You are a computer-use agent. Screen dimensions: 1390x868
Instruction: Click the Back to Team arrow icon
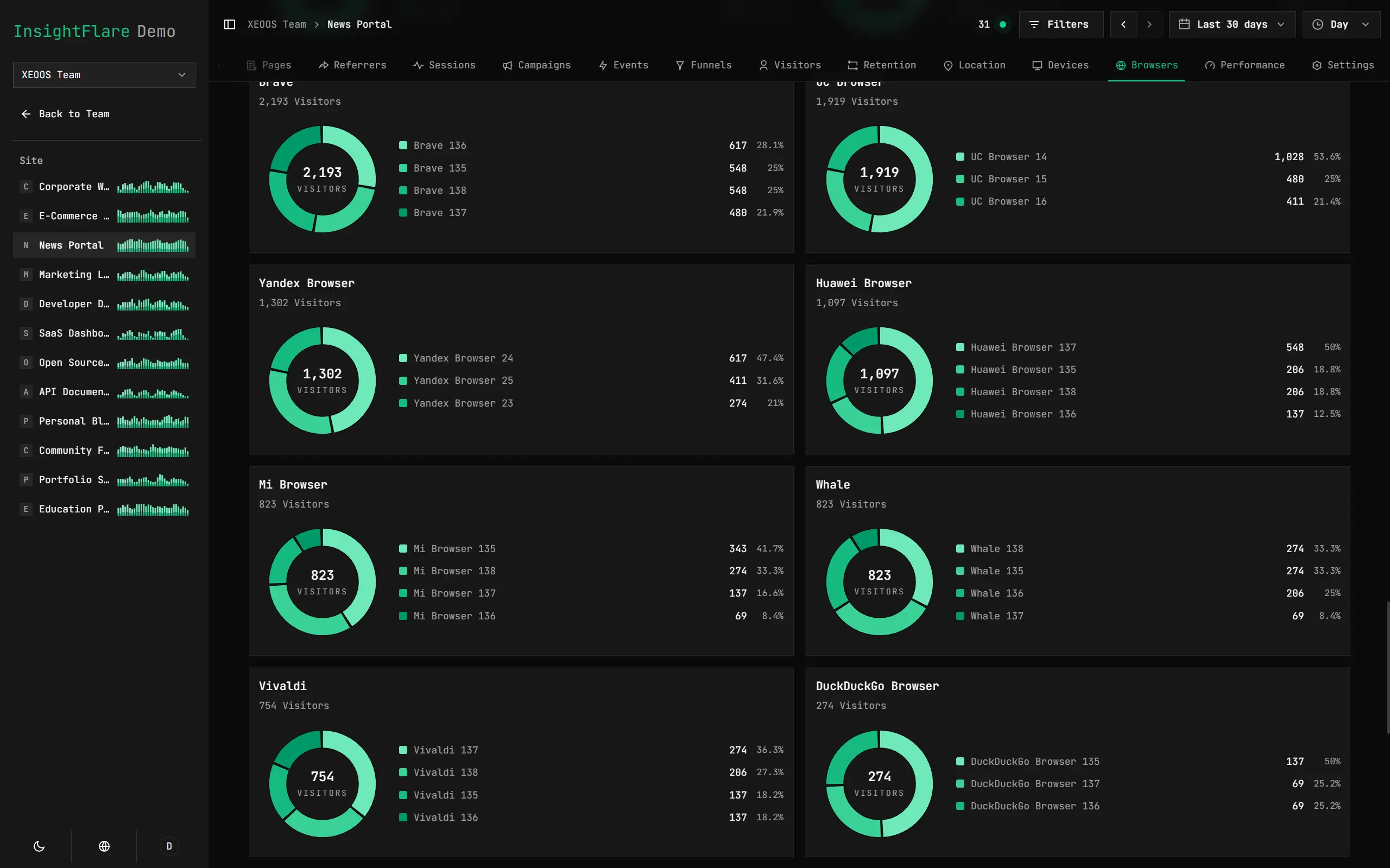[26, 114]
